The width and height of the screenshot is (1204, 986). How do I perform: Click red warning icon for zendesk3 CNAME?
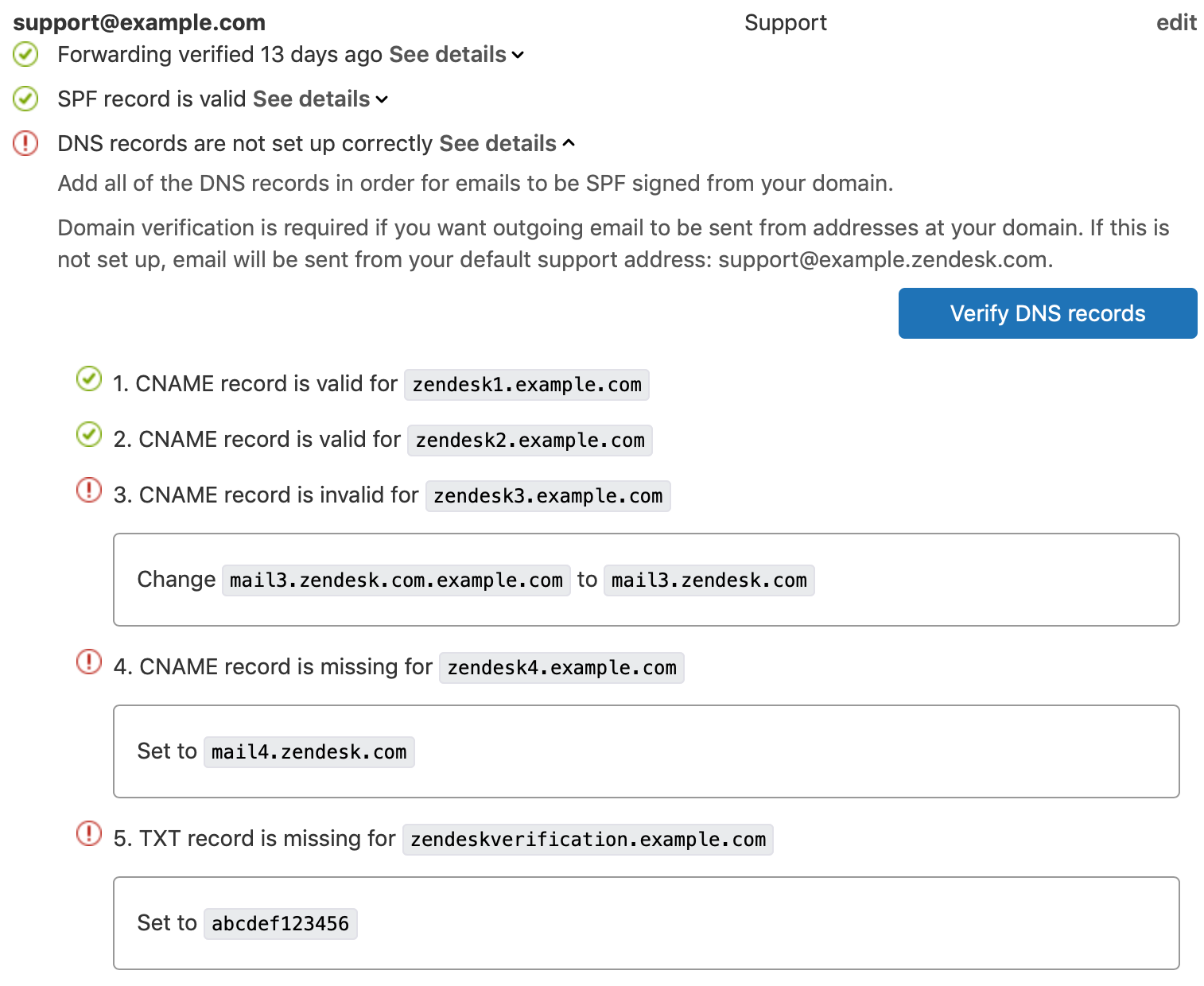click(88, 491)
